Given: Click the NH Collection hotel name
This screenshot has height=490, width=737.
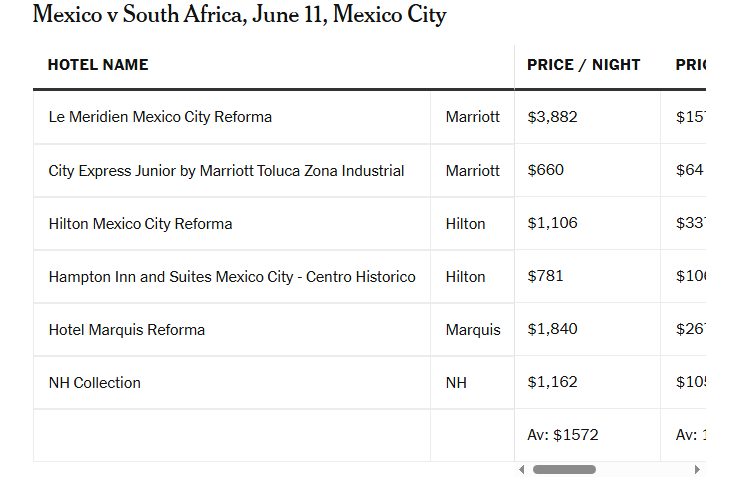Looking at the screenshot, I should [x=95, y=383].
